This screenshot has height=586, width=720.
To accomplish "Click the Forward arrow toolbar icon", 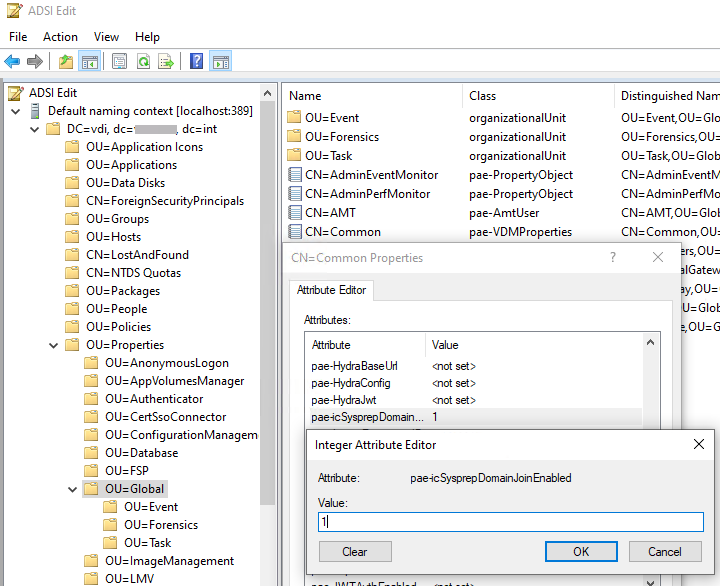I will 35,61.
